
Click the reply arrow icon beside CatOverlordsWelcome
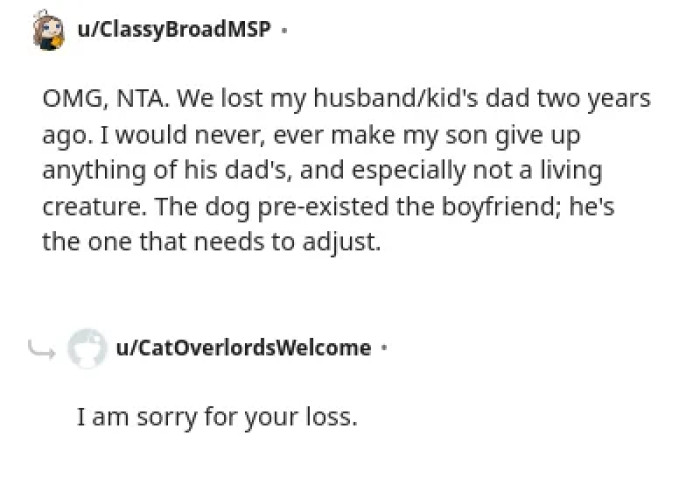(42, 349)
